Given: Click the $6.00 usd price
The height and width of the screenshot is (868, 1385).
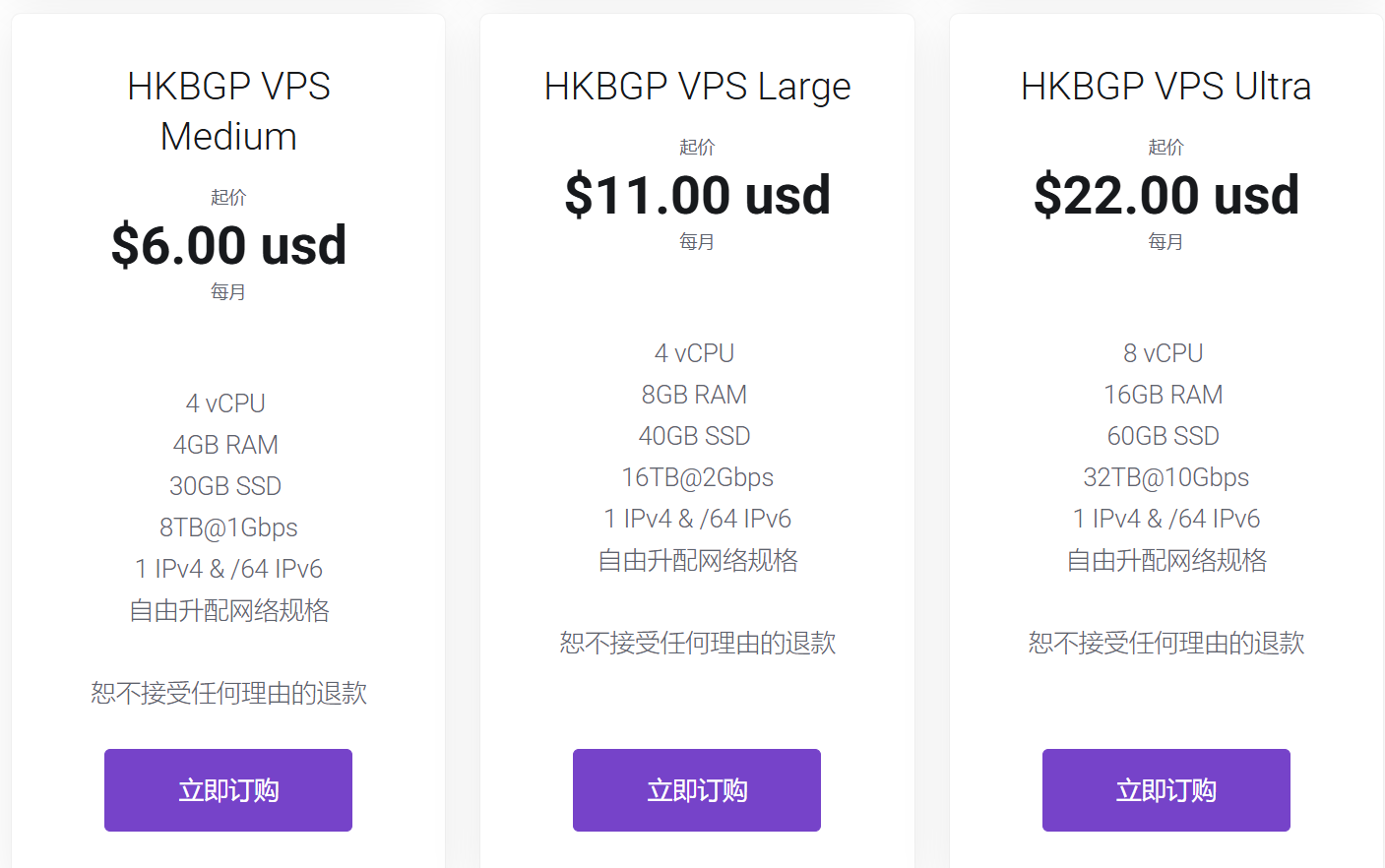Looking at the screenshot, I should pyautogui.click(x=228, y=245).
